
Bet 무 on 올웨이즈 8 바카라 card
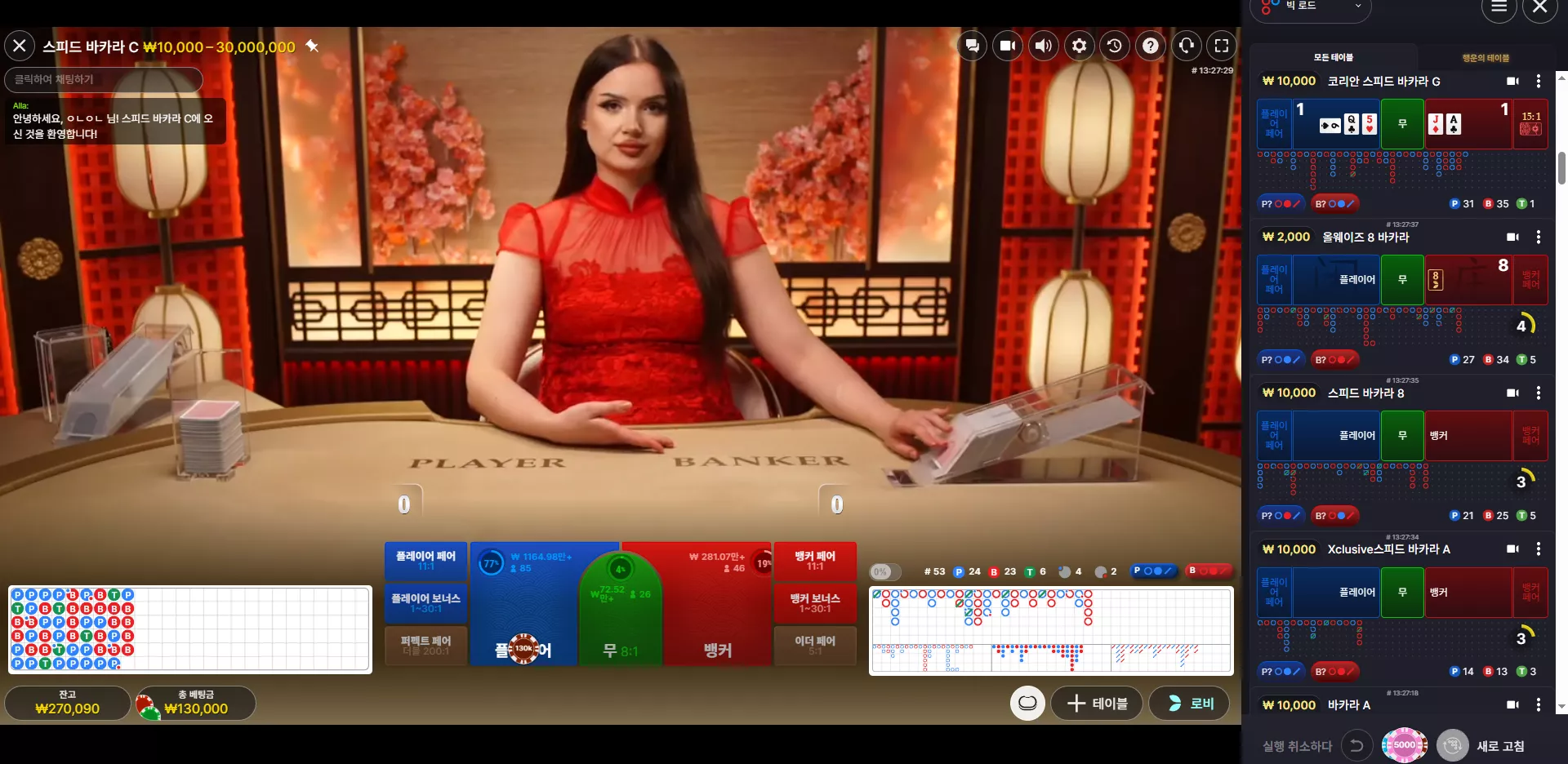click(x=1402, y=279)
